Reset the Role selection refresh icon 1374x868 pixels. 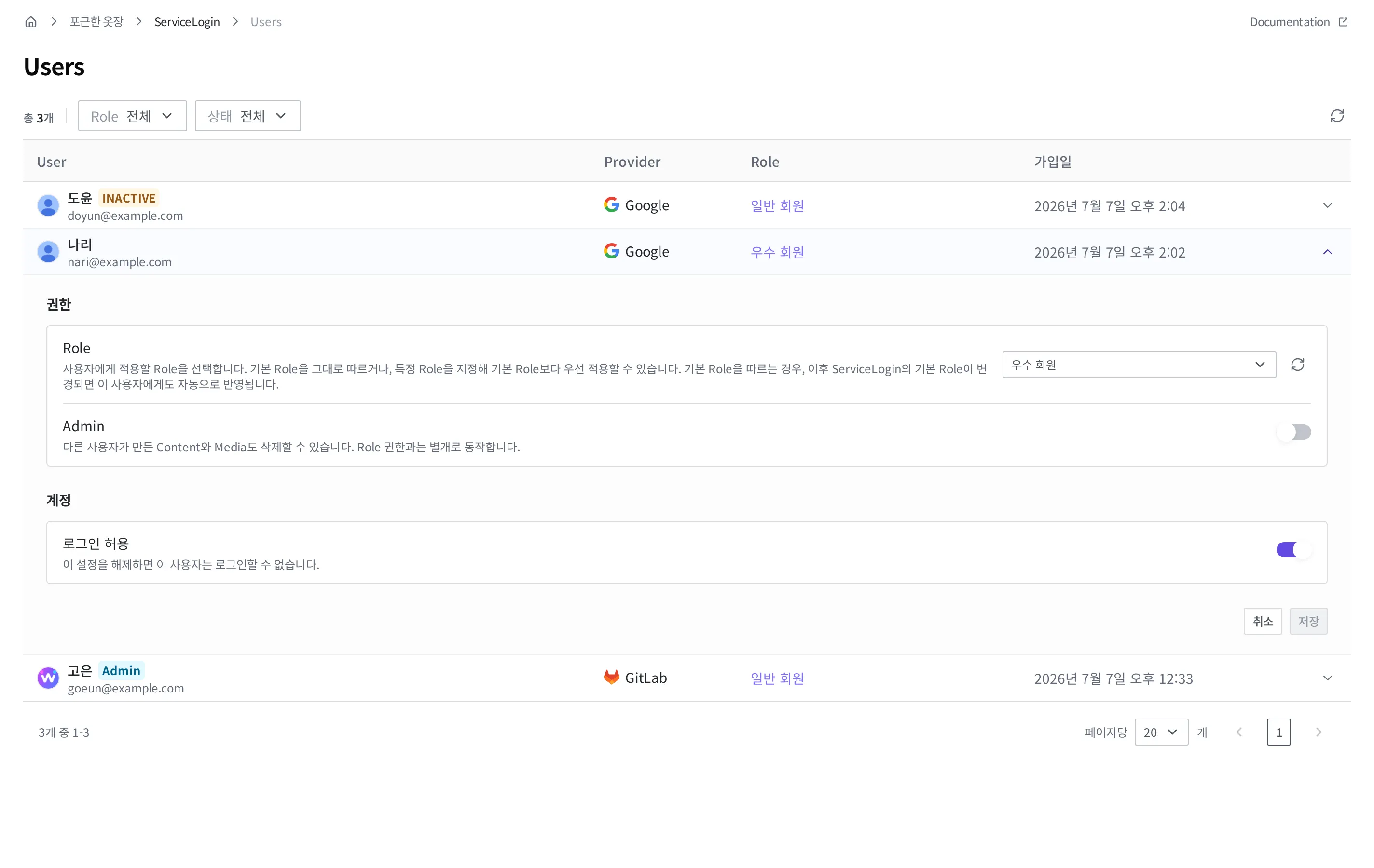(1298, 365)
